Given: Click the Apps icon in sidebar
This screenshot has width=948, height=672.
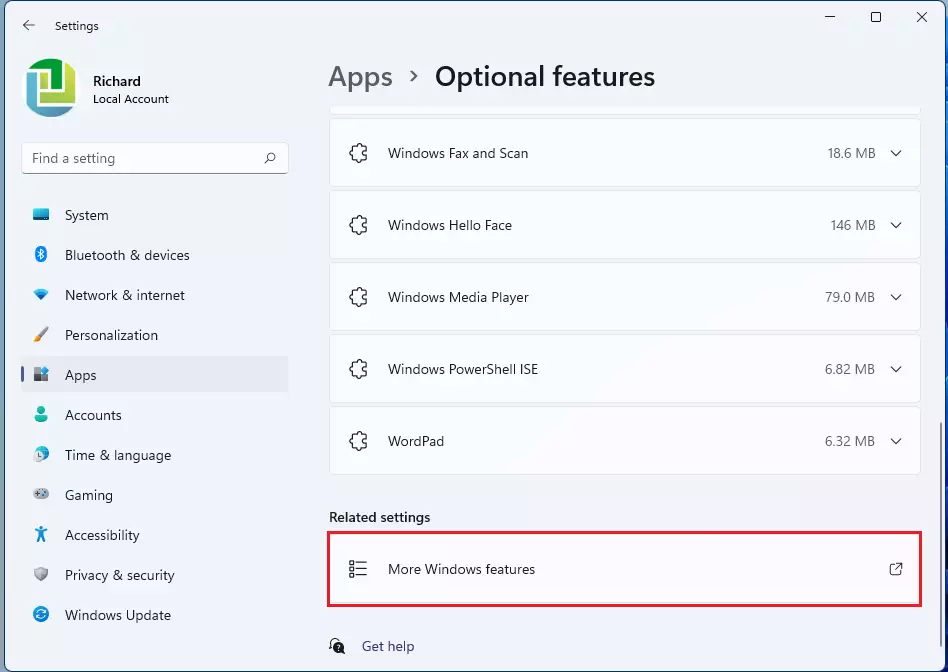Looking at the screenshot, I should coord(41,374).
